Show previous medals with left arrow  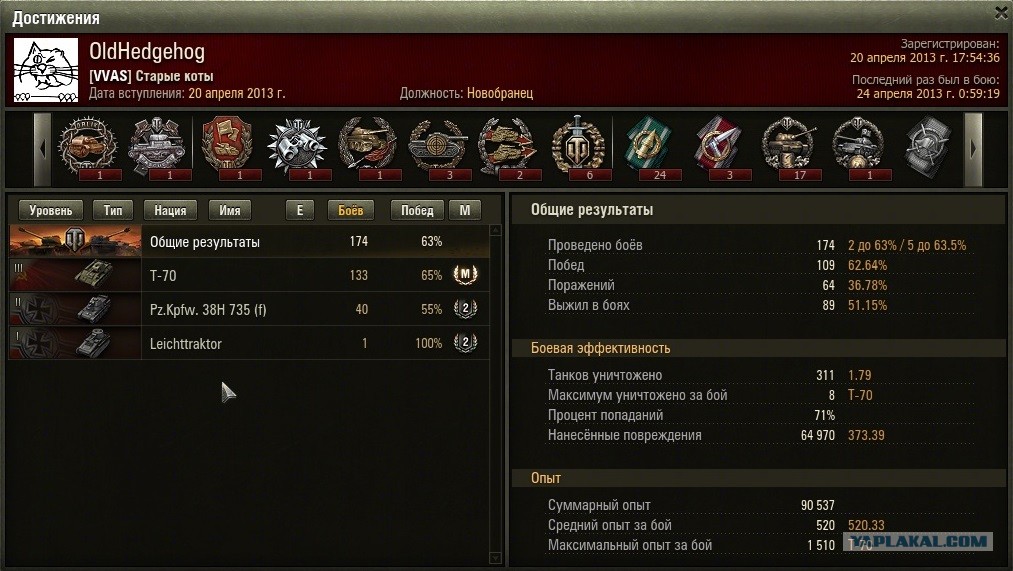[43, 149]
